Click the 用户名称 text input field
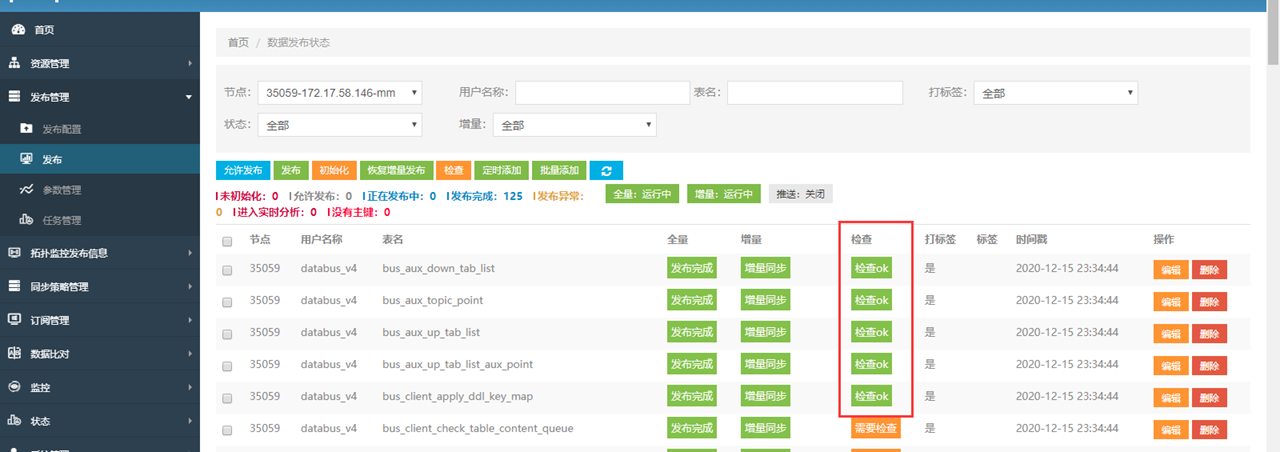Viewport: 1280px width, 452px height. (602, 93)
